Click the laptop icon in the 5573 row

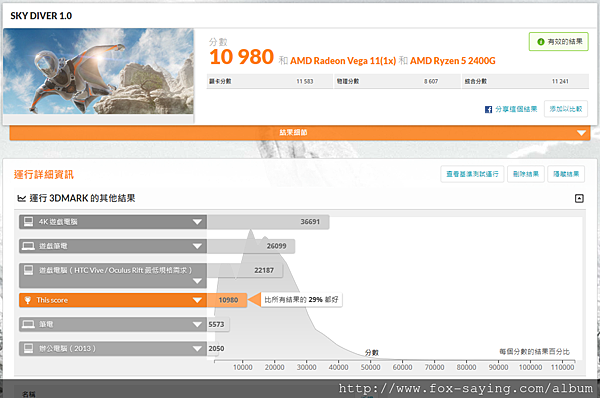click(28, 325)
